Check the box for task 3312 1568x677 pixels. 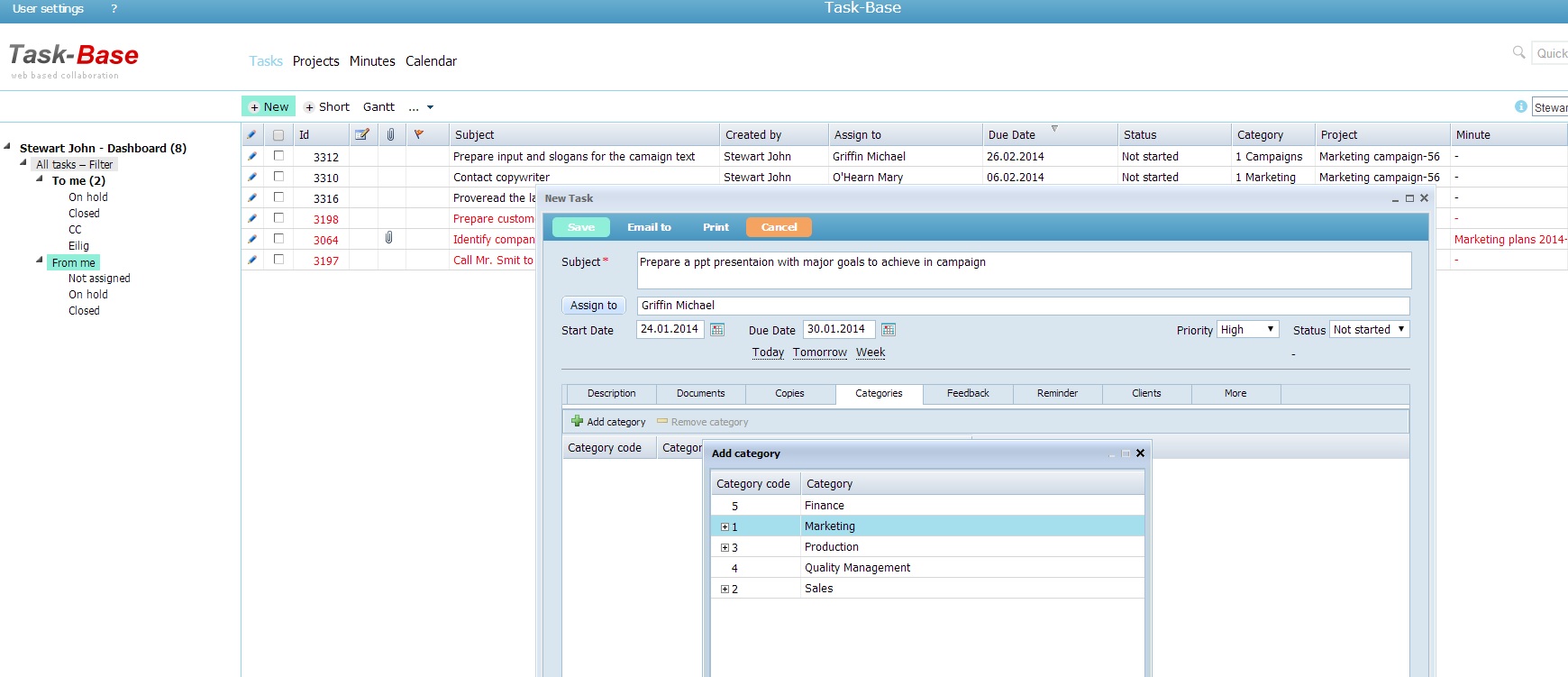pos(278,156)
